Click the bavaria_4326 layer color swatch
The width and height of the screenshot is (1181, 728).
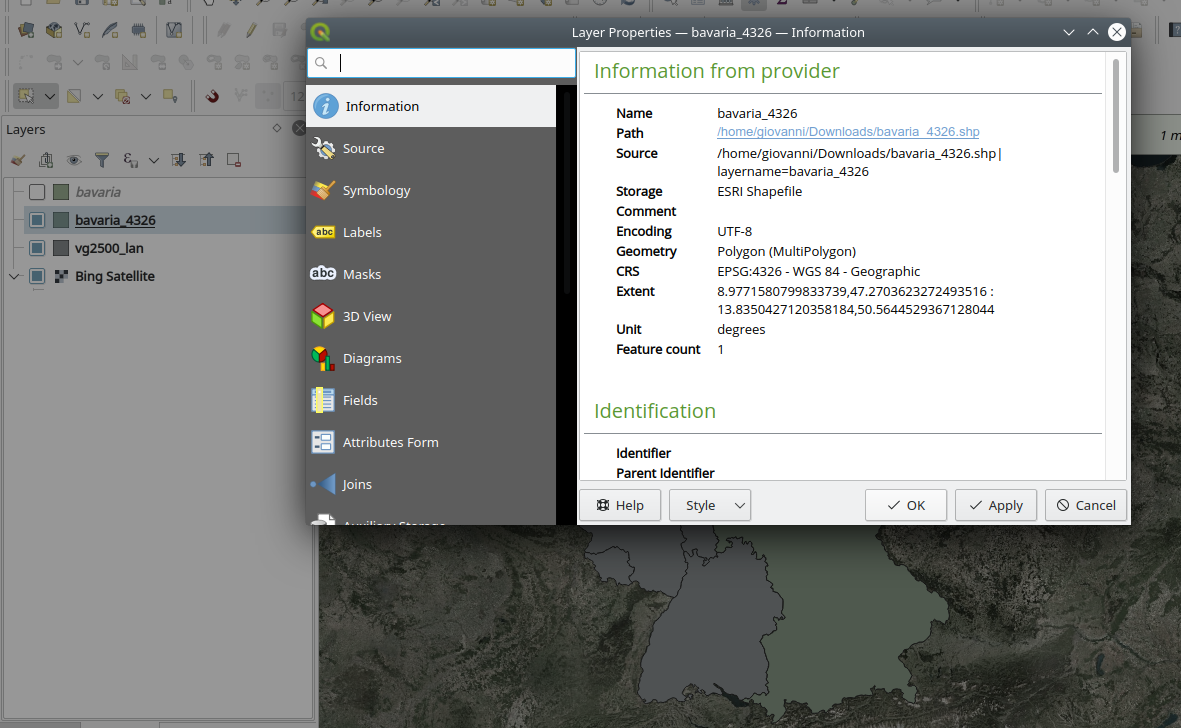tap(61, 220)
